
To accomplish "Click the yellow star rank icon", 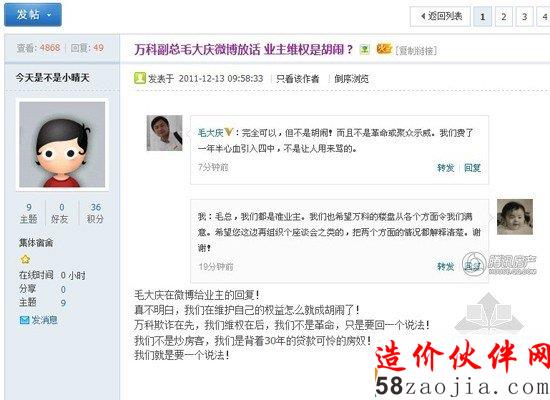I will tap(25, 259).
